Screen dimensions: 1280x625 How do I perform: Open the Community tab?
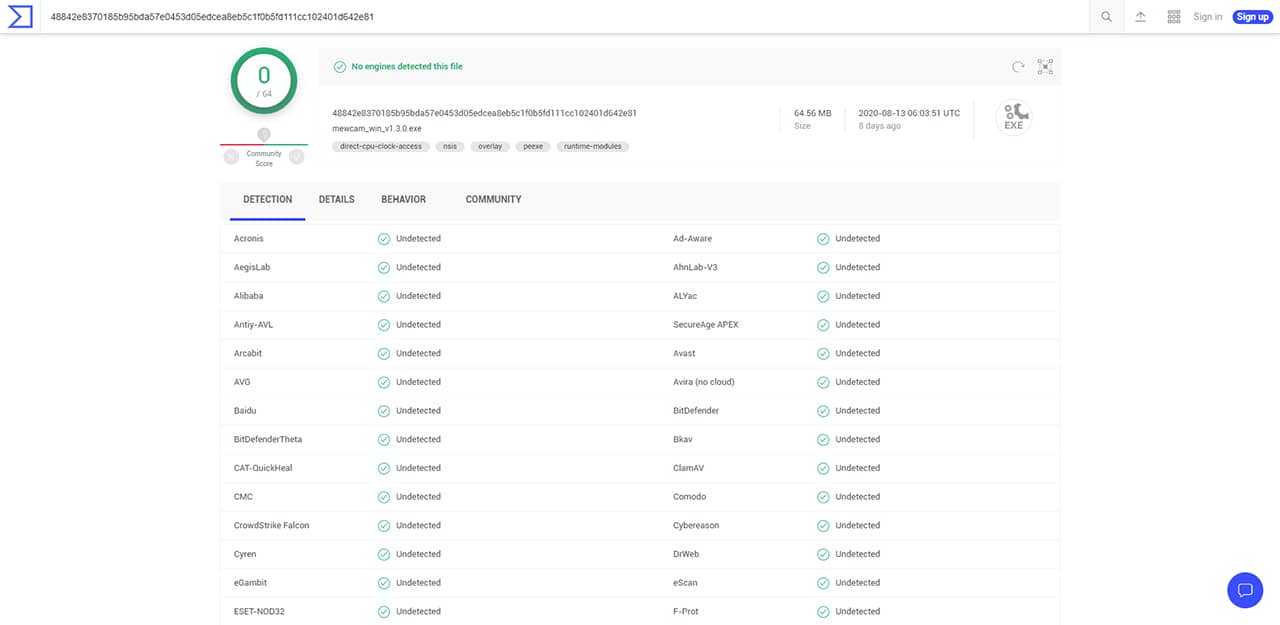(x=494, y=200)
